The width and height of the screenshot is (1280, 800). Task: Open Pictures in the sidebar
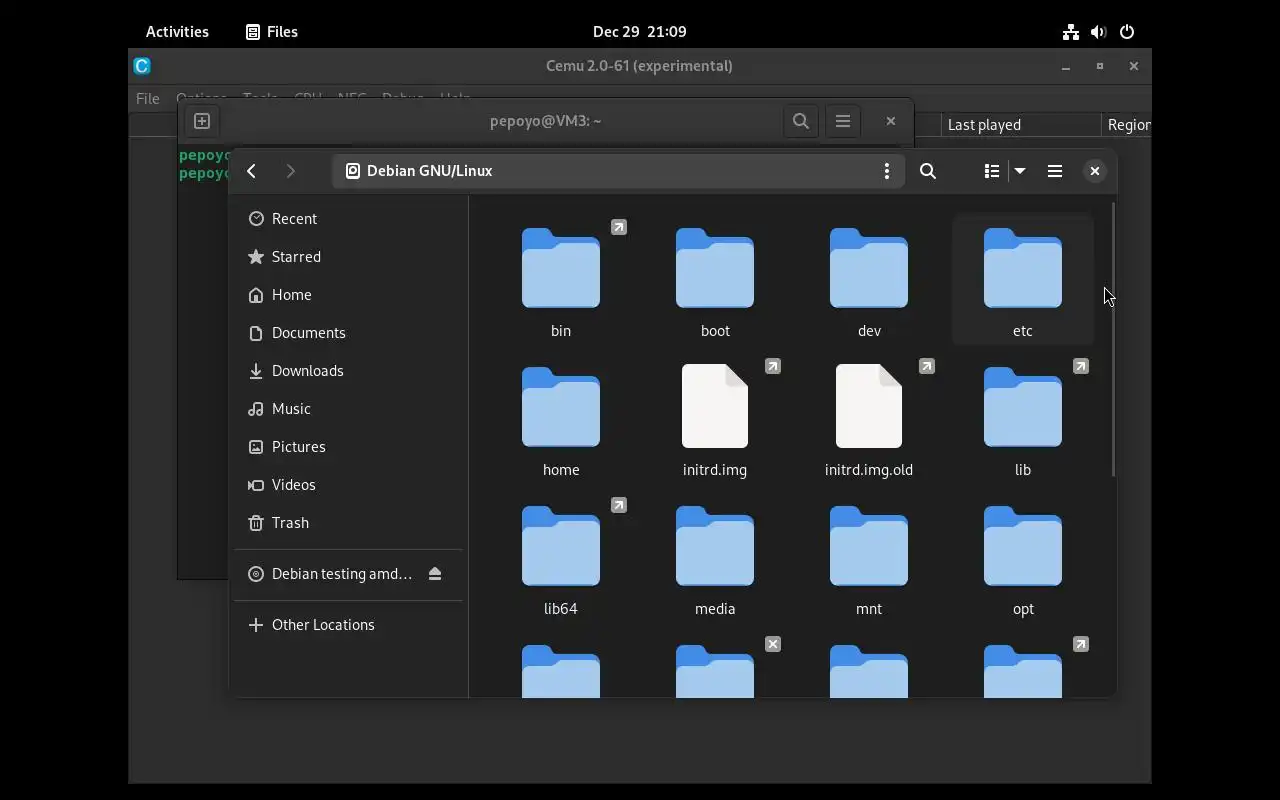348,447
